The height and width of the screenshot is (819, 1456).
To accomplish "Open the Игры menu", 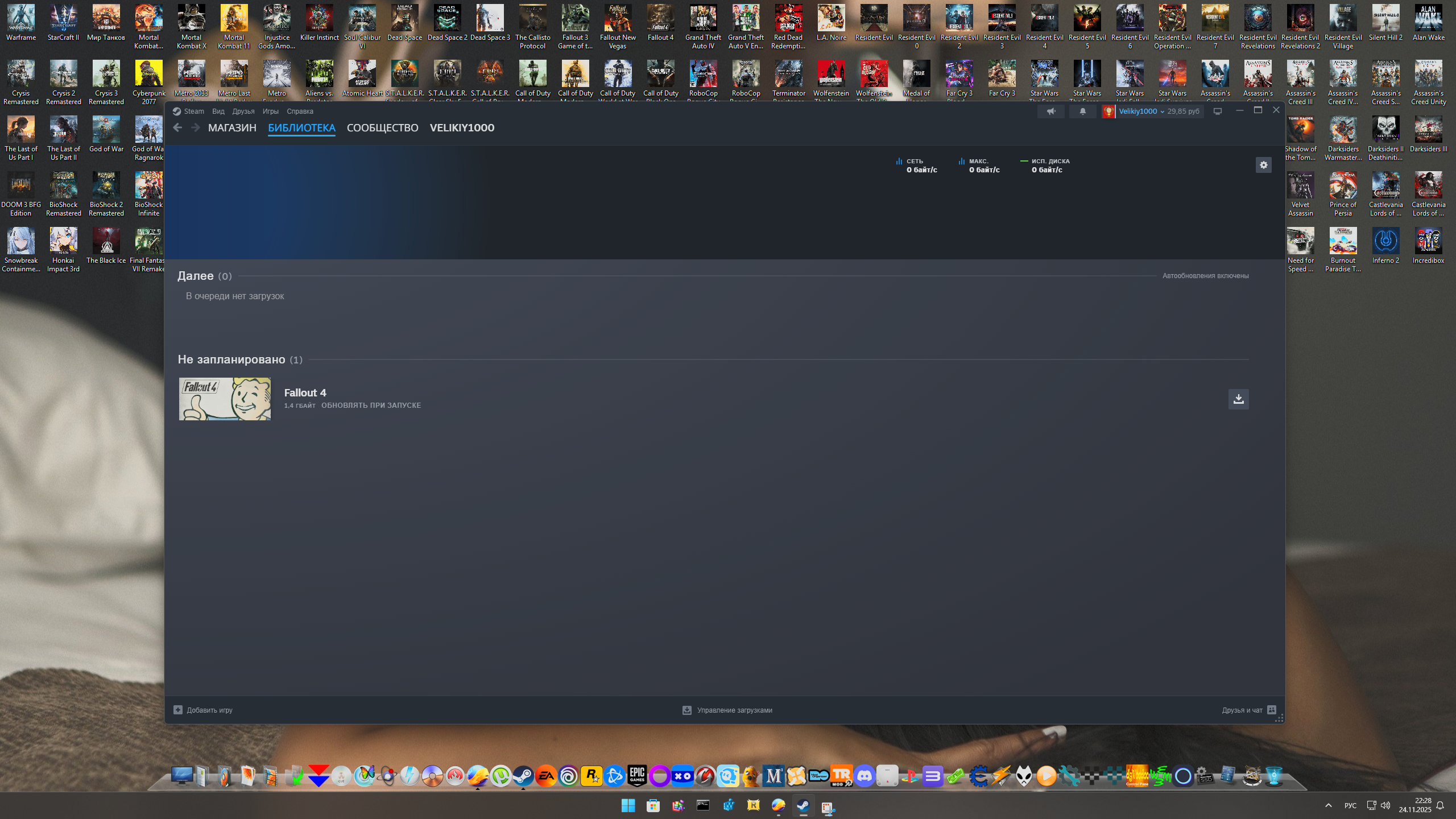I will coord(270,111).
